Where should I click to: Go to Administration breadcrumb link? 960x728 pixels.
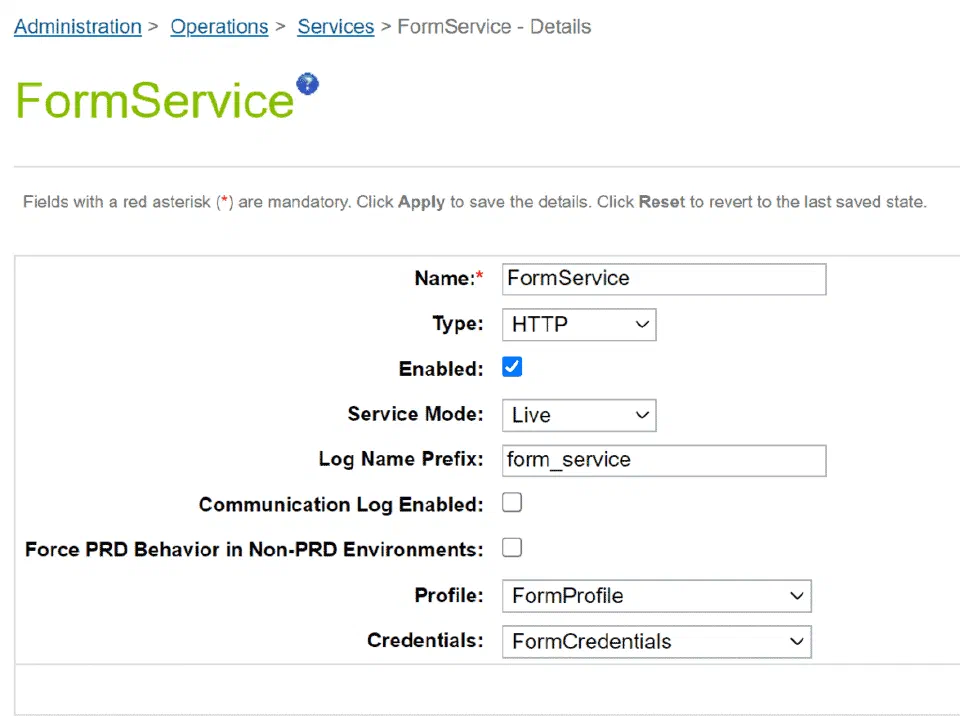(x=78, y=27)
